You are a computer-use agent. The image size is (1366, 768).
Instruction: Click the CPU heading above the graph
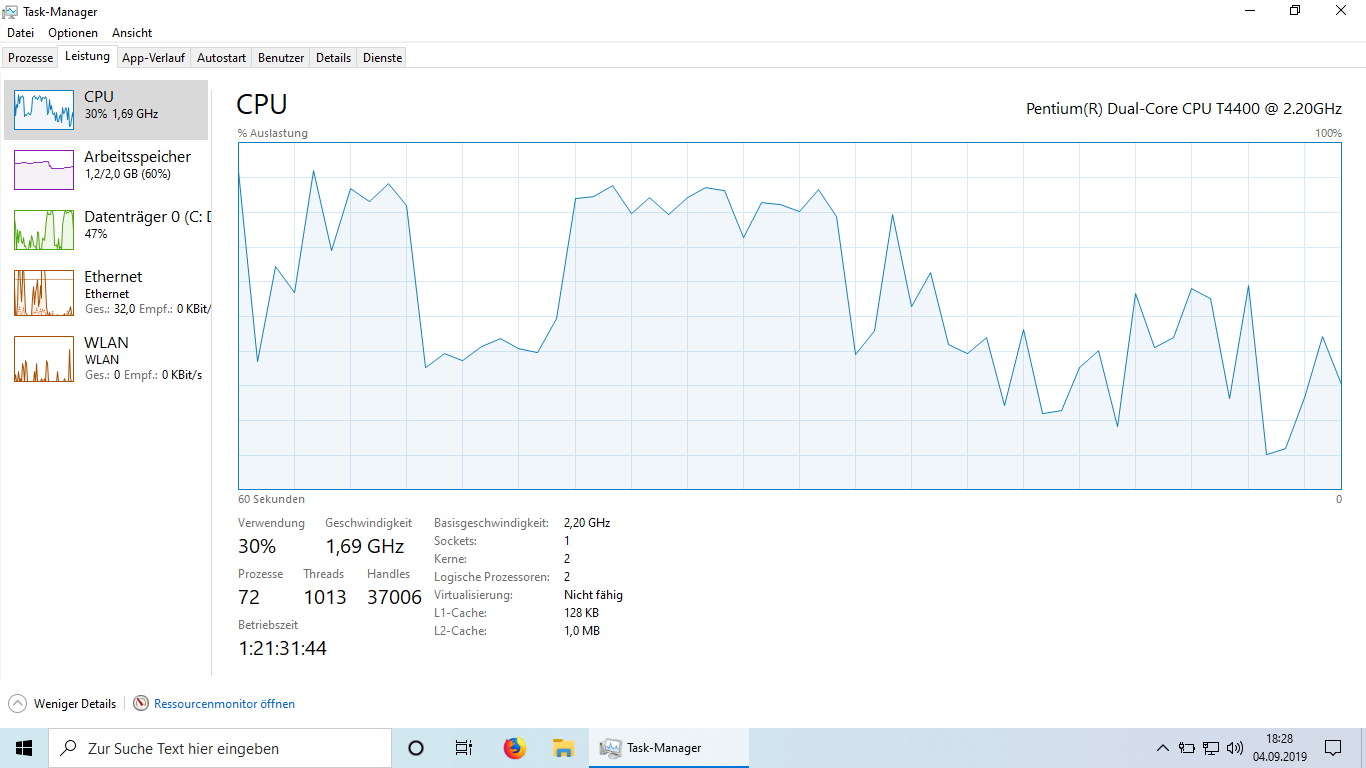[262, 104]
